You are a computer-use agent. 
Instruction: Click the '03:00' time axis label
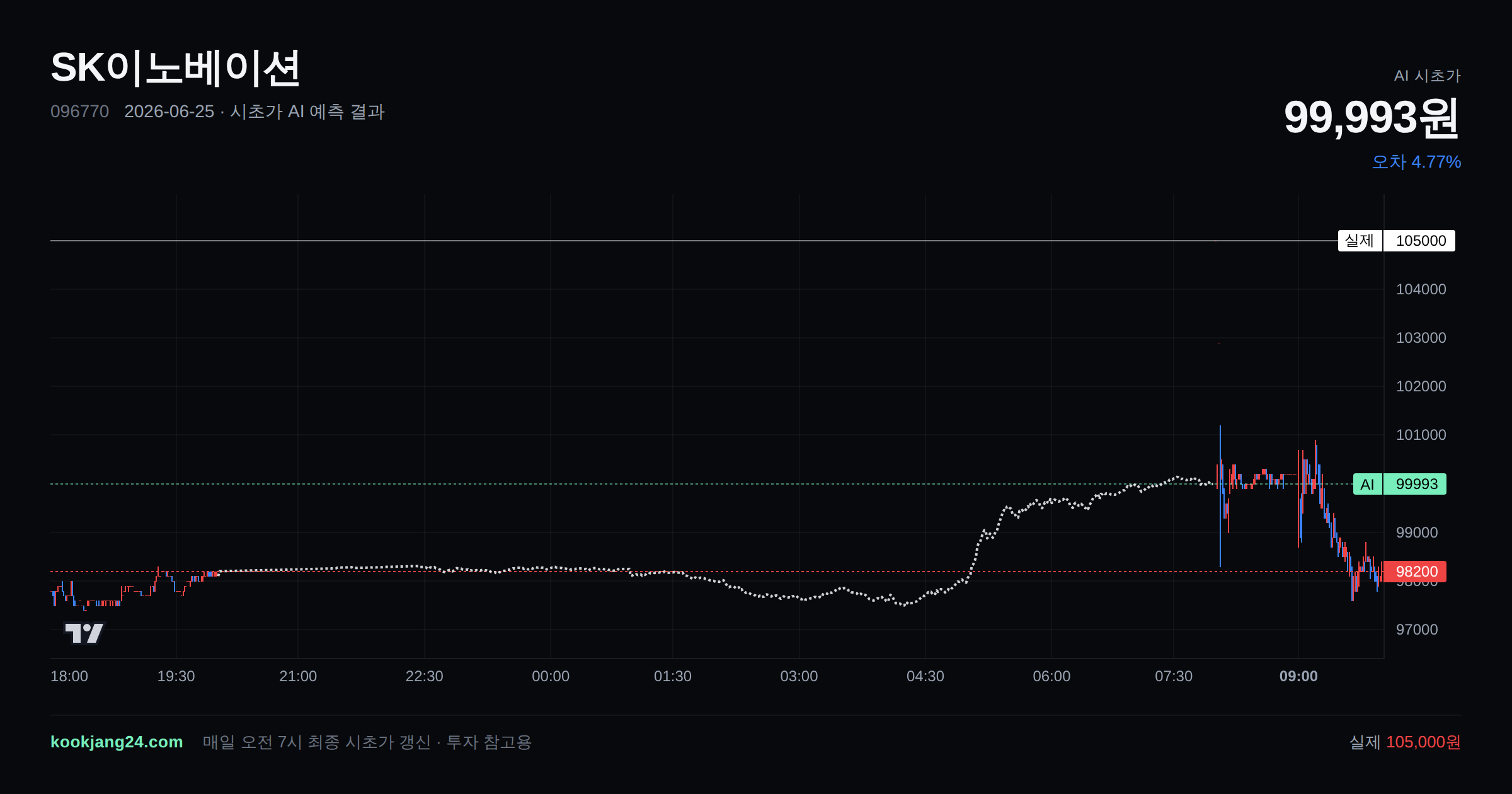tap(799, 676)
